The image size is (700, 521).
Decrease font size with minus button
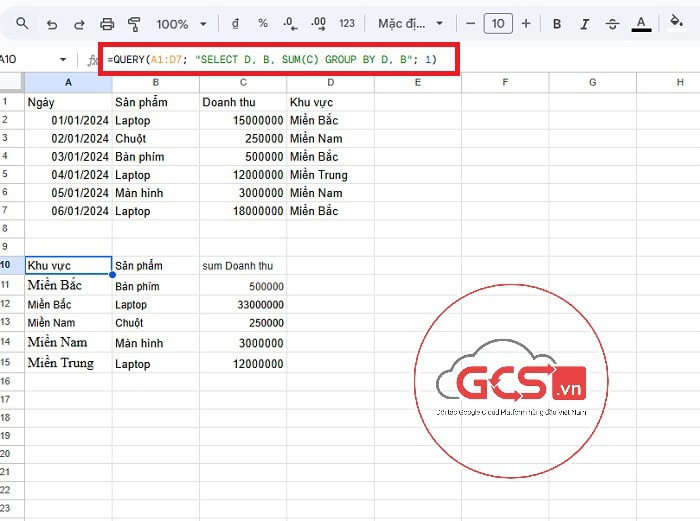click(x=471, y=23)
